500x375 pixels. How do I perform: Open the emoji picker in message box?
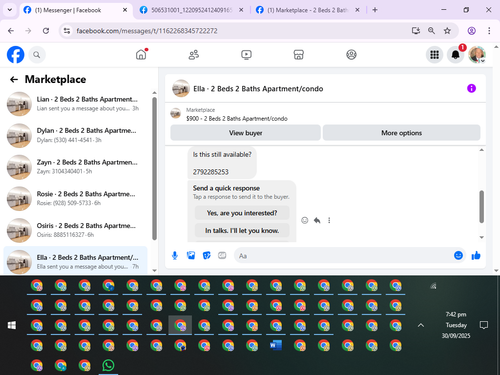point(458,256)
